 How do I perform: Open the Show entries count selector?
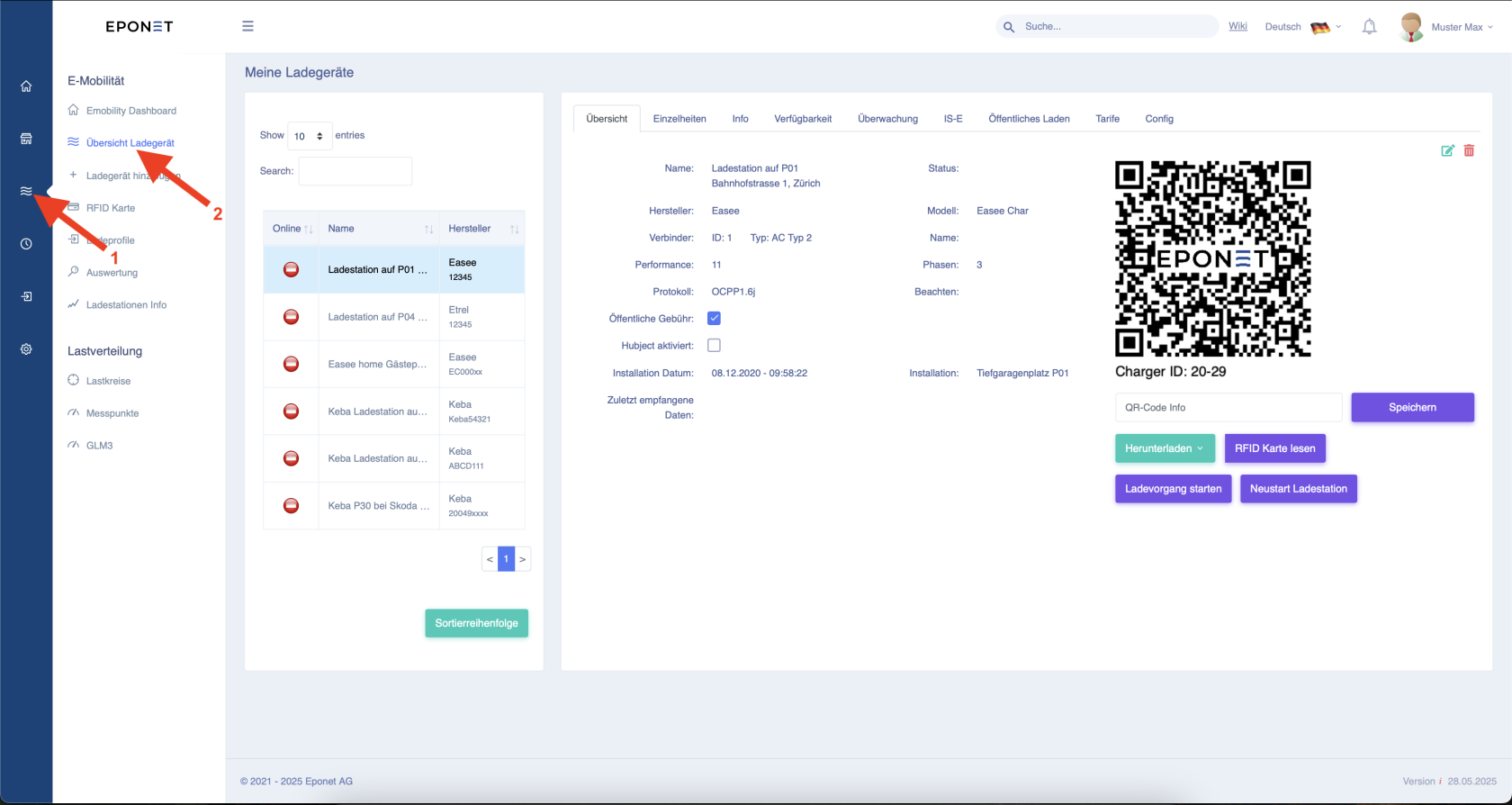pyautogui.click(x=310, y=136)
